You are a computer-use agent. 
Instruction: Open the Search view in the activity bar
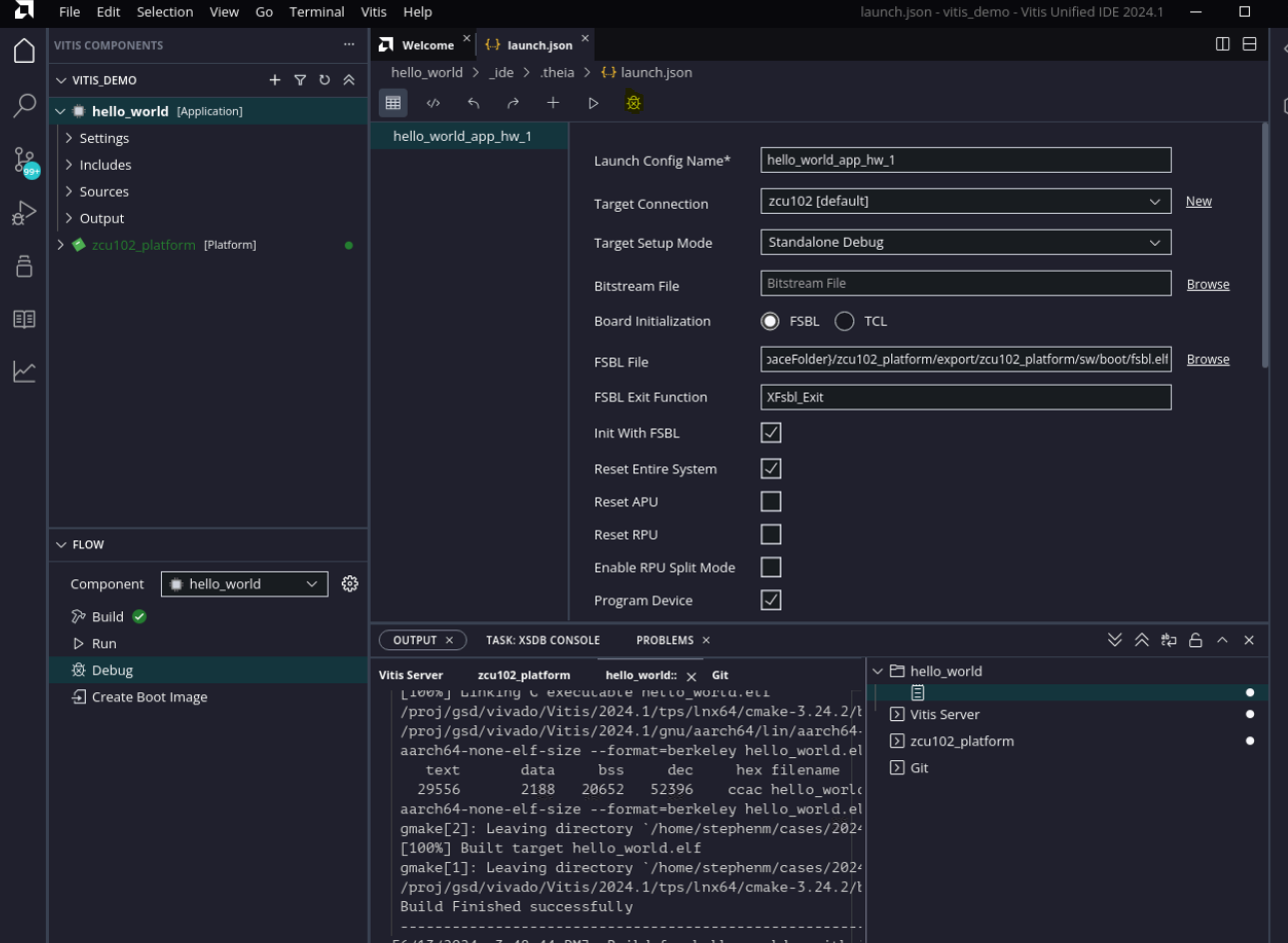click(24, 105)
